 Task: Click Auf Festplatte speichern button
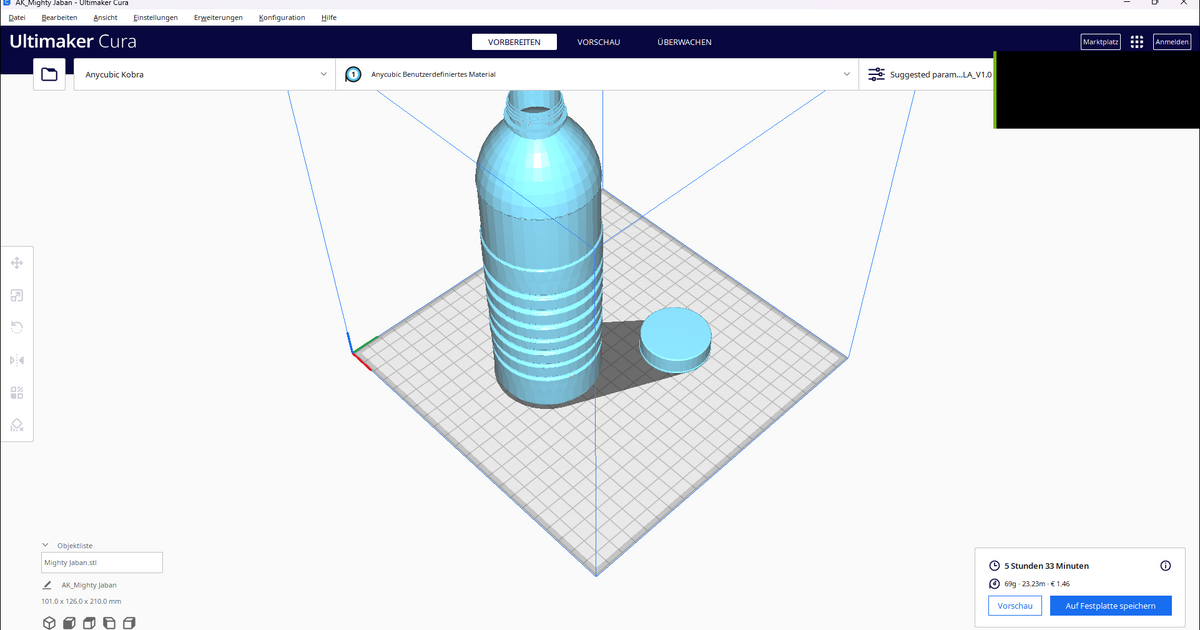point(1110,605)
